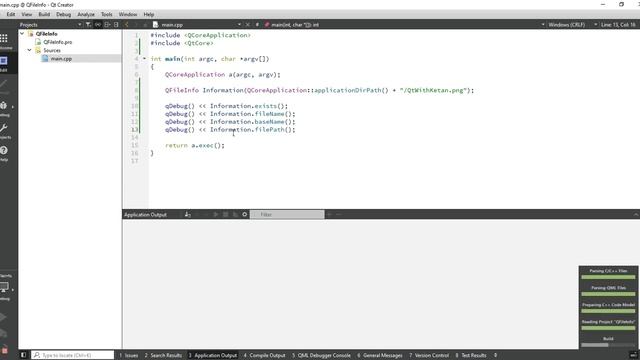Open Application Output settings gear
This screenshot has height=360, width=640.
pos(244,214)
